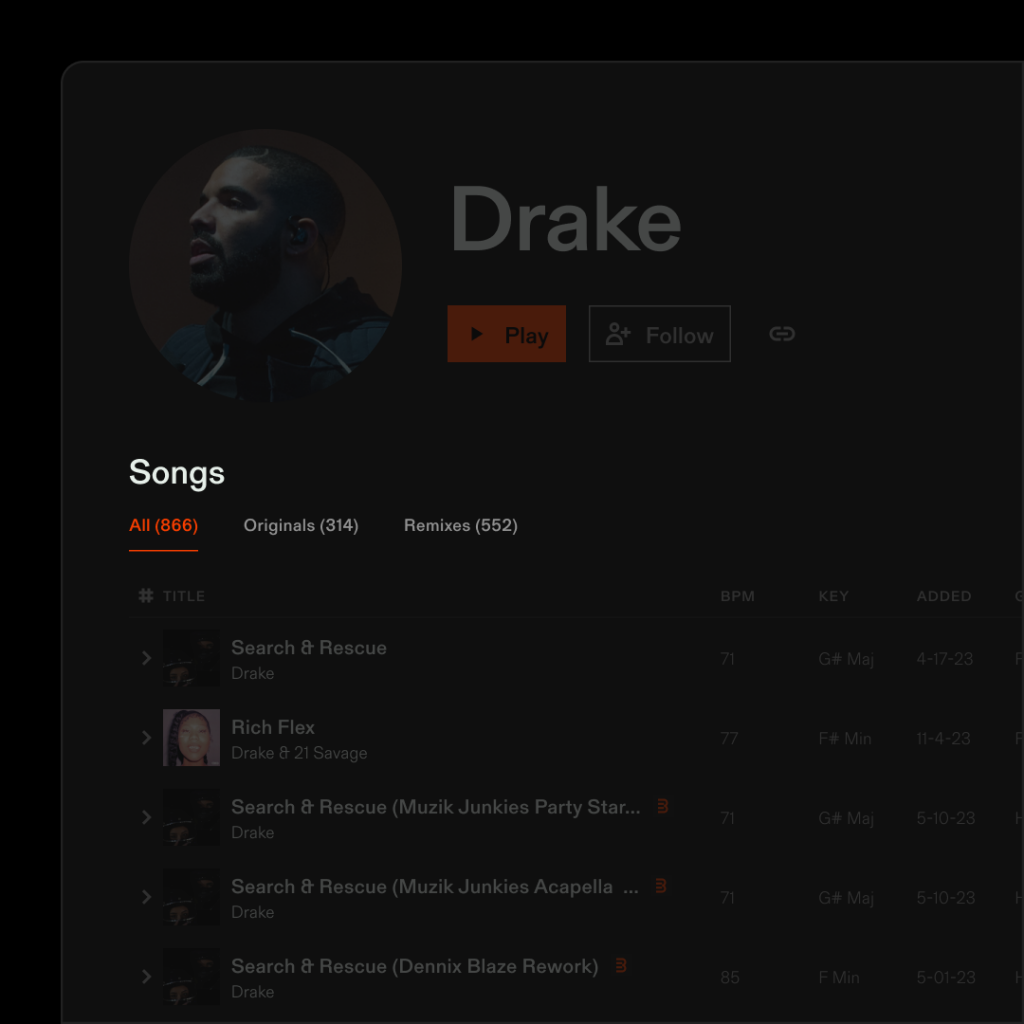Image resolution: width=1024 pixels, height=1024 pixels.
Task: Copy the artist link via chain icon
Action: 782,334
